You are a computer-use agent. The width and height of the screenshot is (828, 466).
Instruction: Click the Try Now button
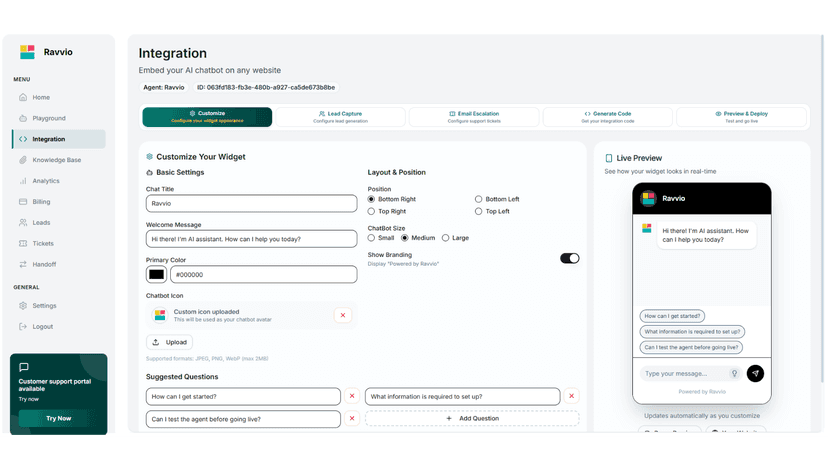coord(58,418)
